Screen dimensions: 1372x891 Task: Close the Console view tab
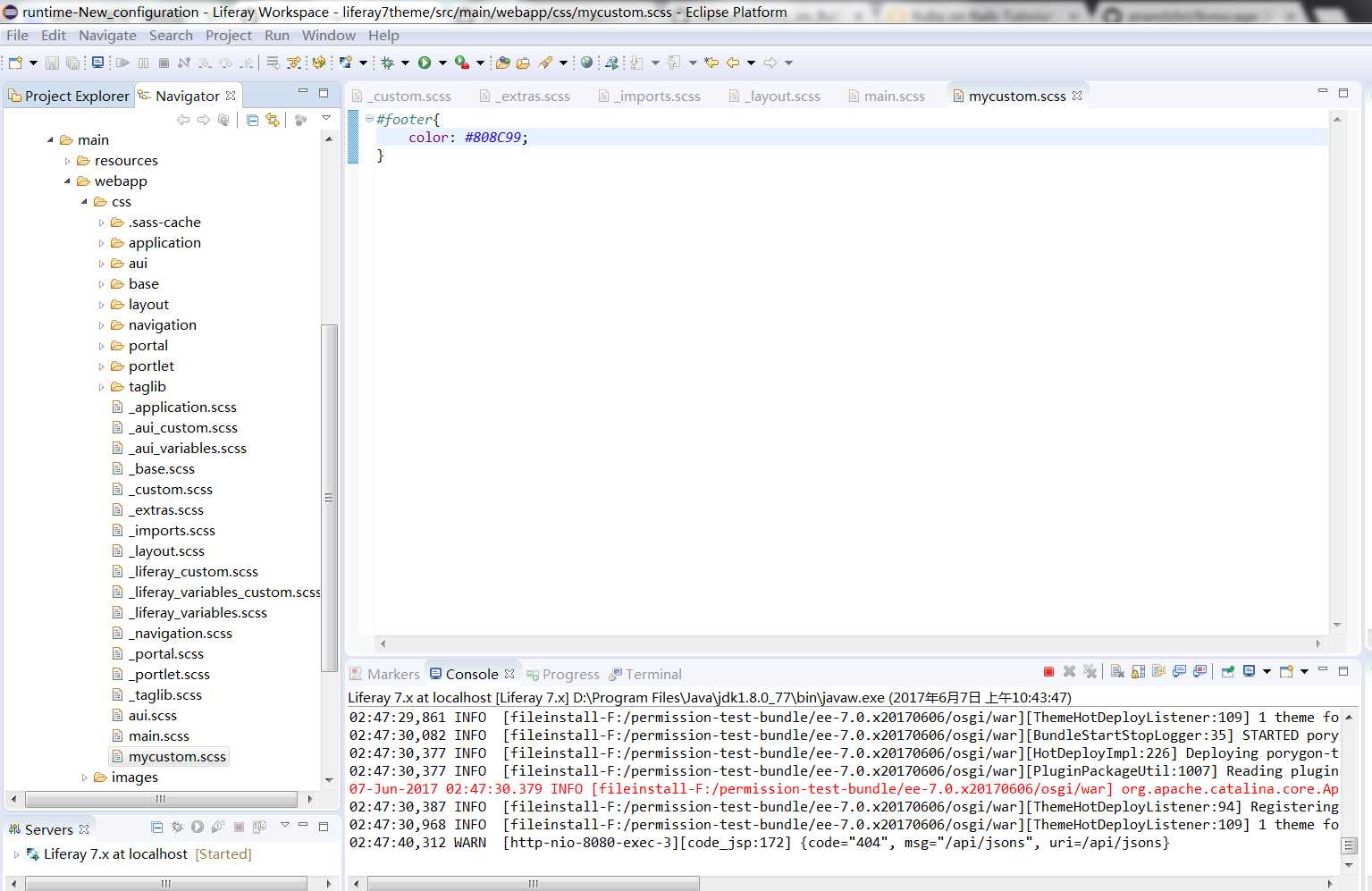pyautogui.click(x=509, y=673)
